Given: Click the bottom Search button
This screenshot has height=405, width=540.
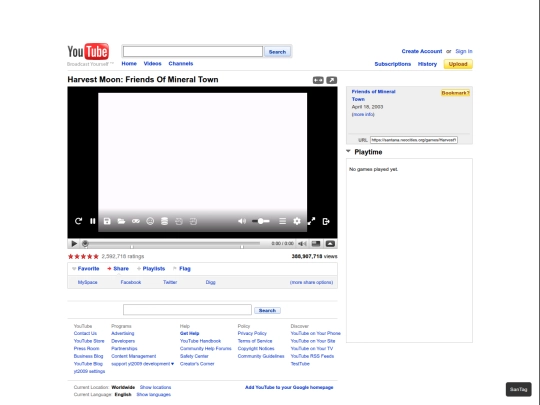Looking at the screenshot, I should 267,311.
